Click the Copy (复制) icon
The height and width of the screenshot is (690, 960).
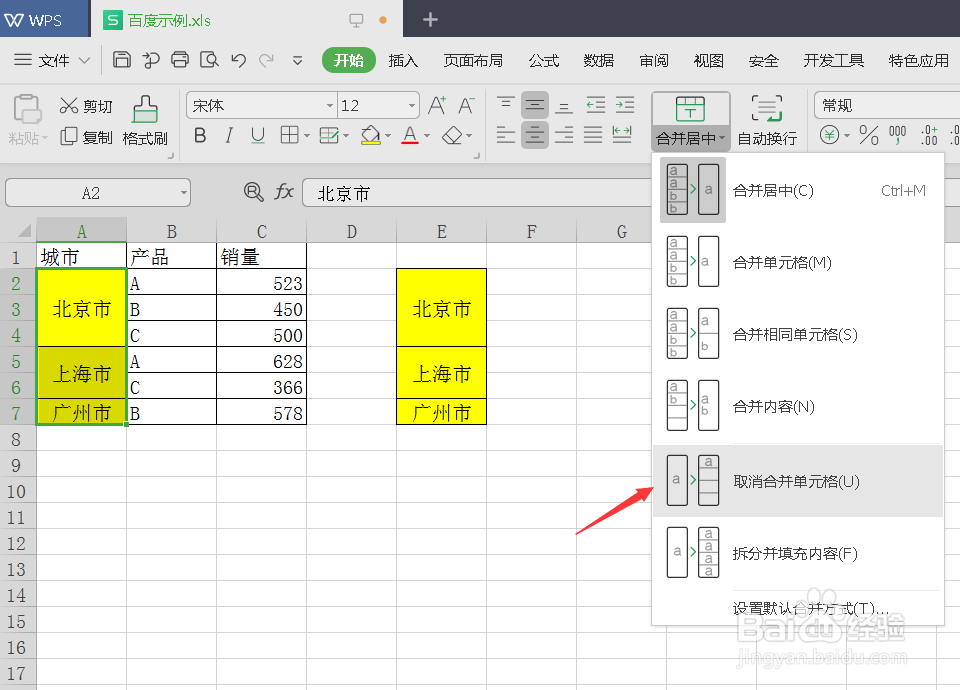tap(69, 136)
